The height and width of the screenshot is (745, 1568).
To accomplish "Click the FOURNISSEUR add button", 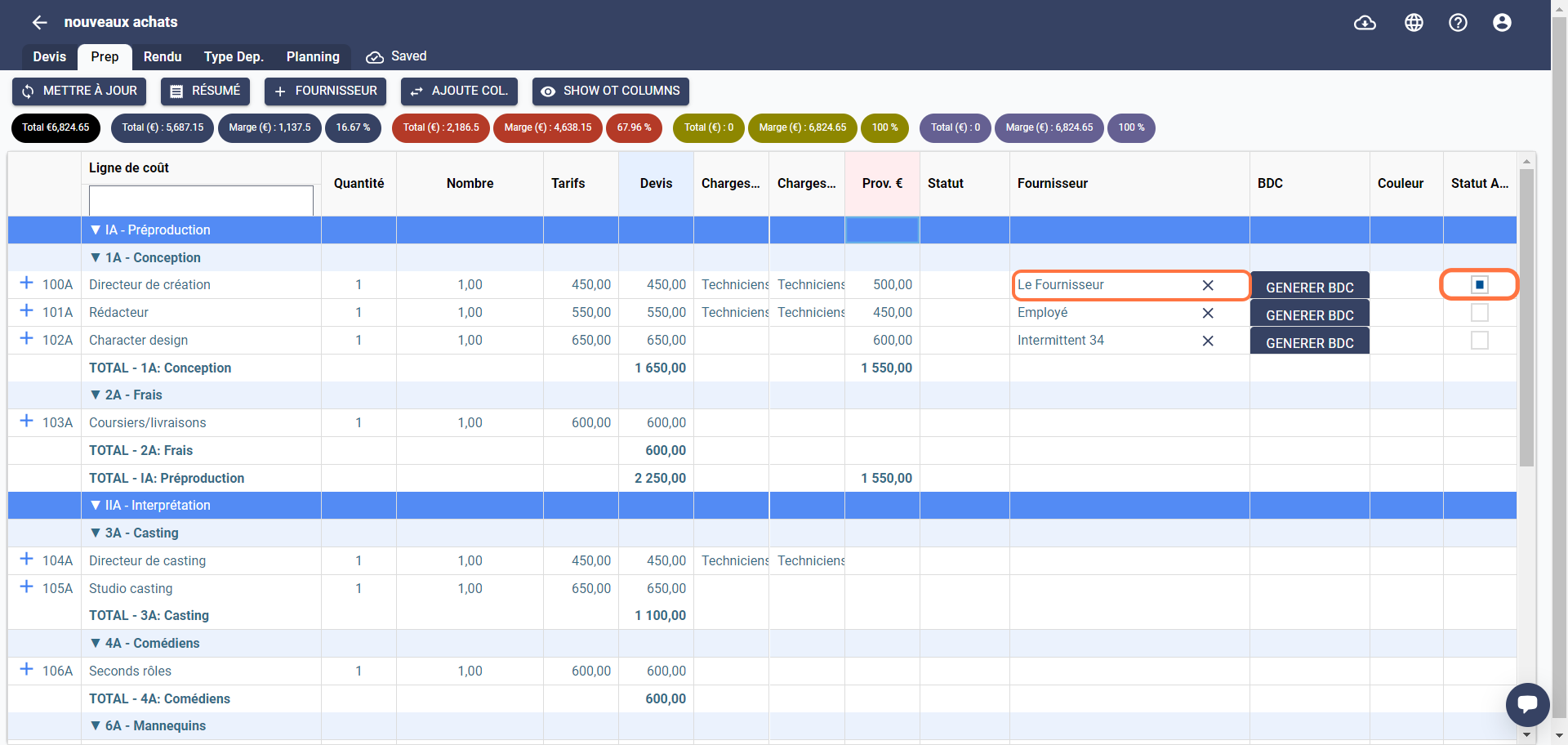I will tap(325, 91).
